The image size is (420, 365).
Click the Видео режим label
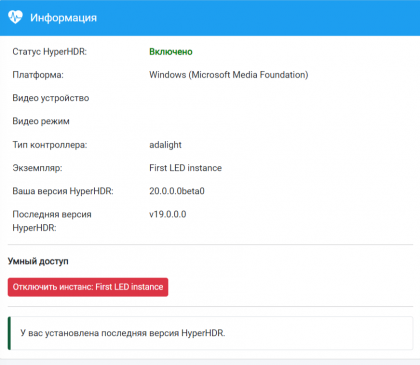tap(41, 121)
